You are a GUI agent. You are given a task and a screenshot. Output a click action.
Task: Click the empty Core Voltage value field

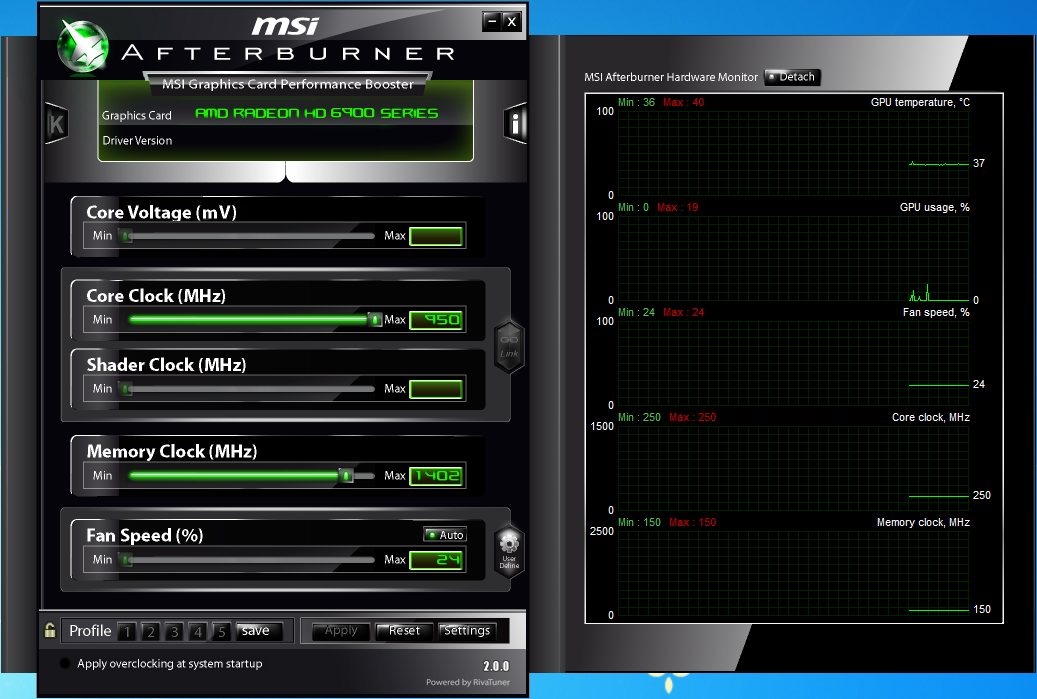436,236
